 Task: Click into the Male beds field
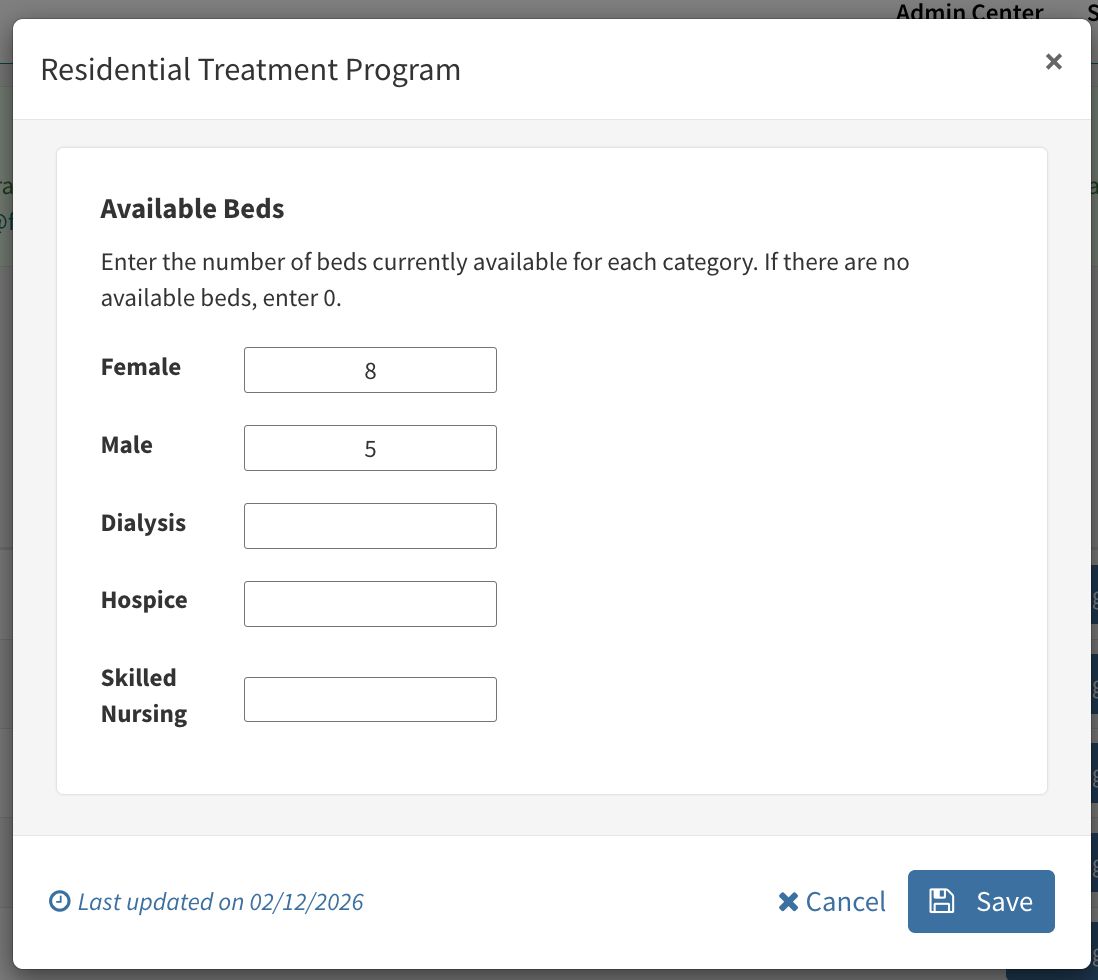(370, 448)
